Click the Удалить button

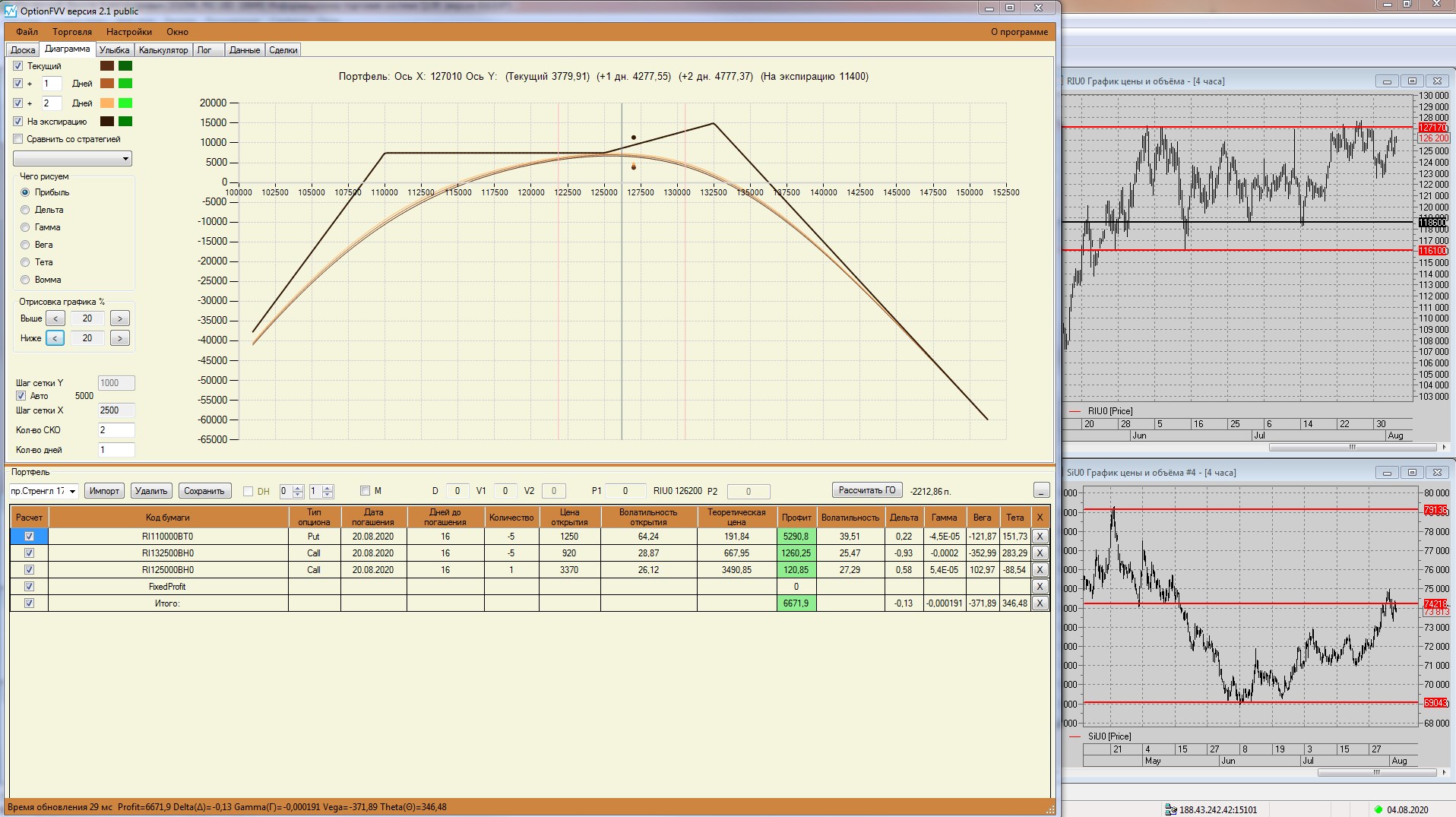point(151,491)
